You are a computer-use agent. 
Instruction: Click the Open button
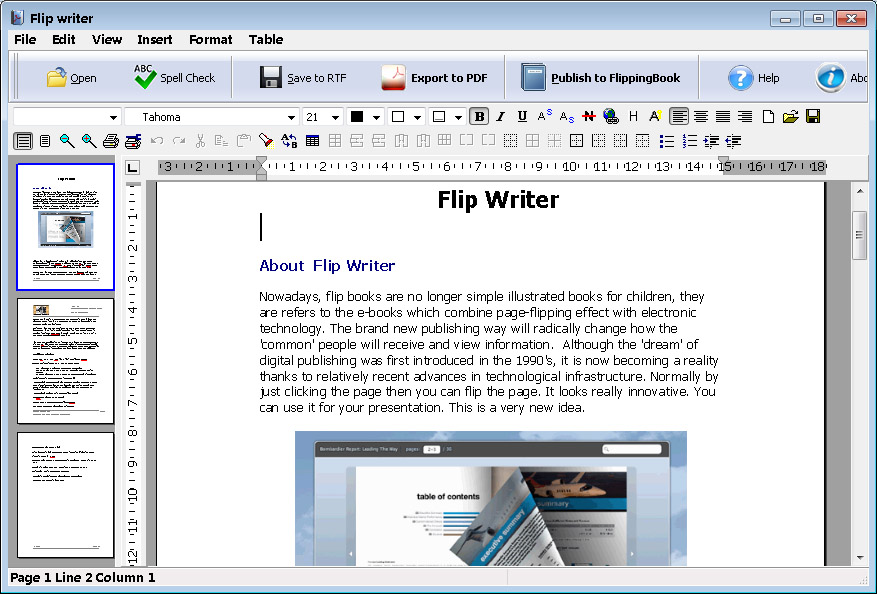point(71,78)
